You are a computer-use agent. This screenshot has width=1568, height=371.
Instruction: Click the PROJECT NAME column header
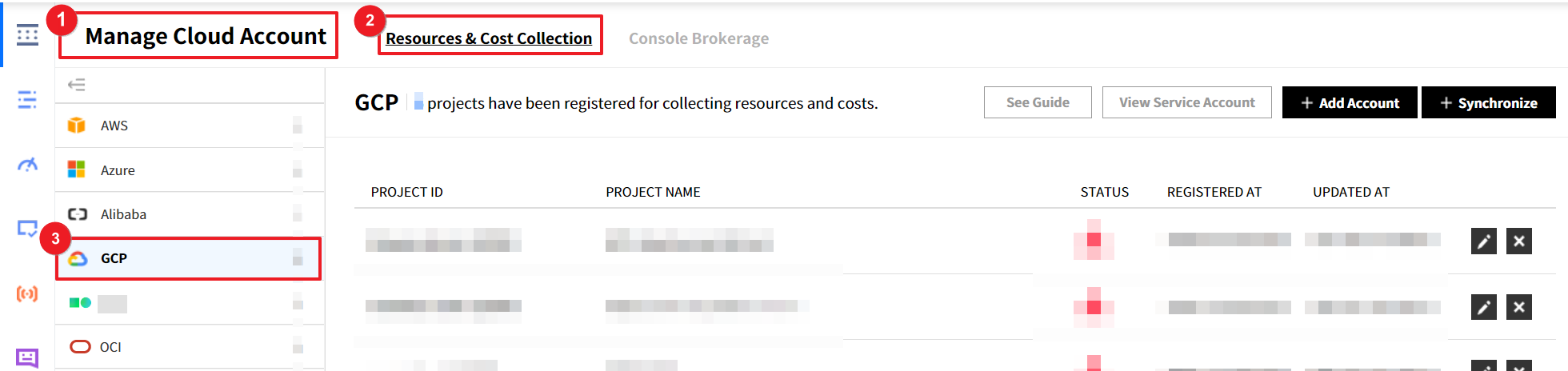click(x=653, y=192)
